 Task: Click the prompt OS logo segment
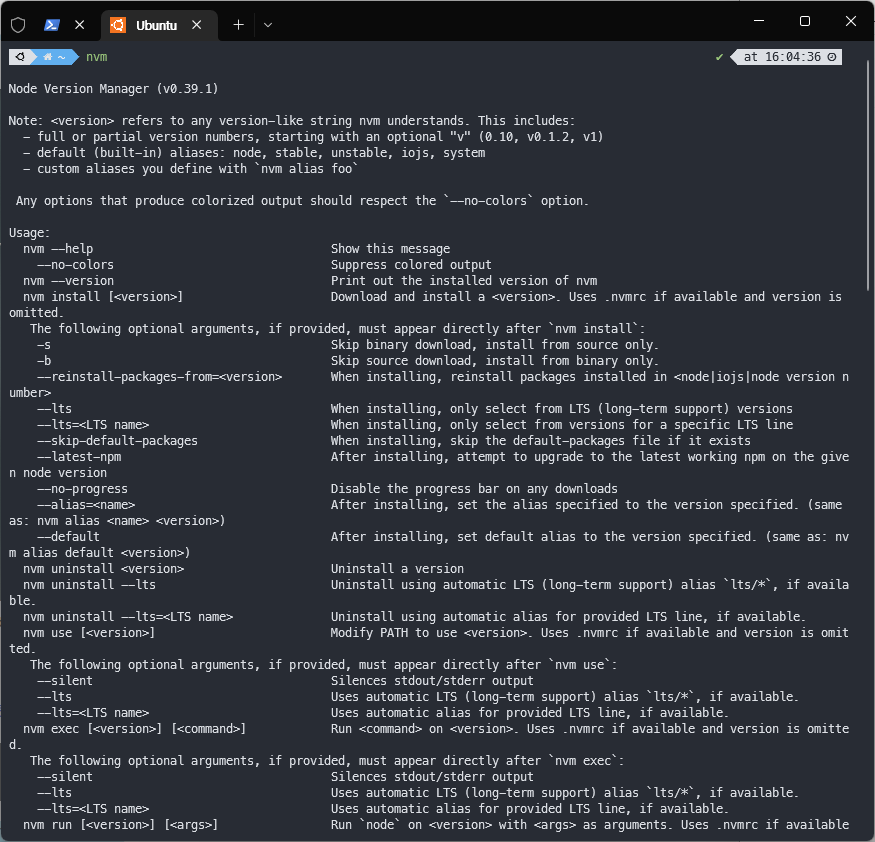21,57
